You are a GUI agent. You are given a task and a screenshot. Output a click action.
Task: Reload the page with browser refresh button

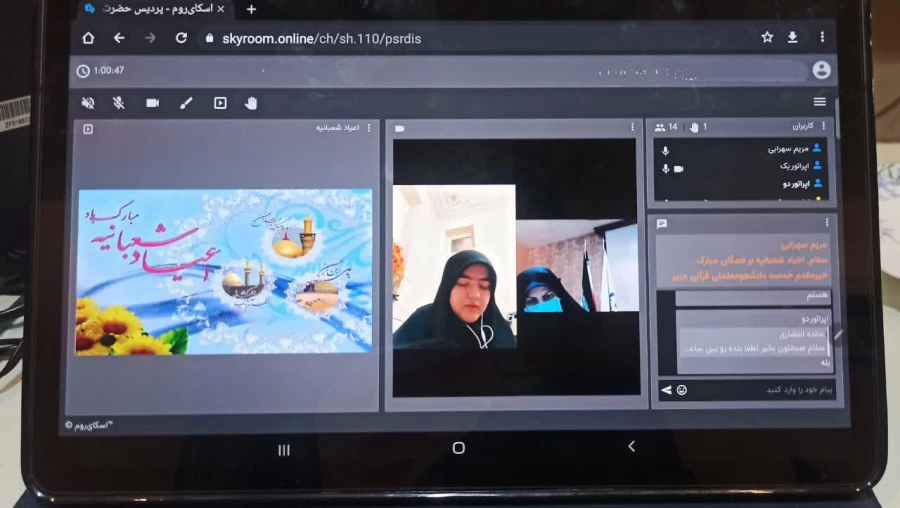pos(181,38)
